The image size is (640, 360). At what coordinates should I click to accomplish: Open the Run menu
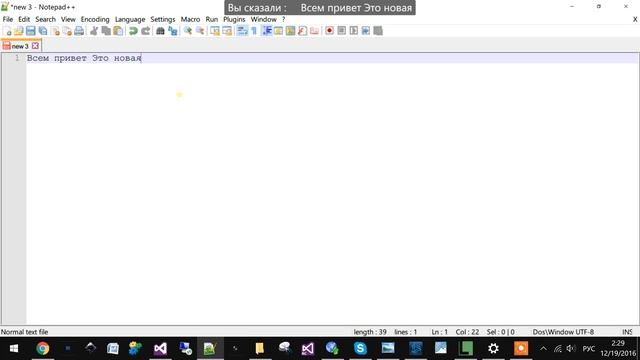(211, 19)
